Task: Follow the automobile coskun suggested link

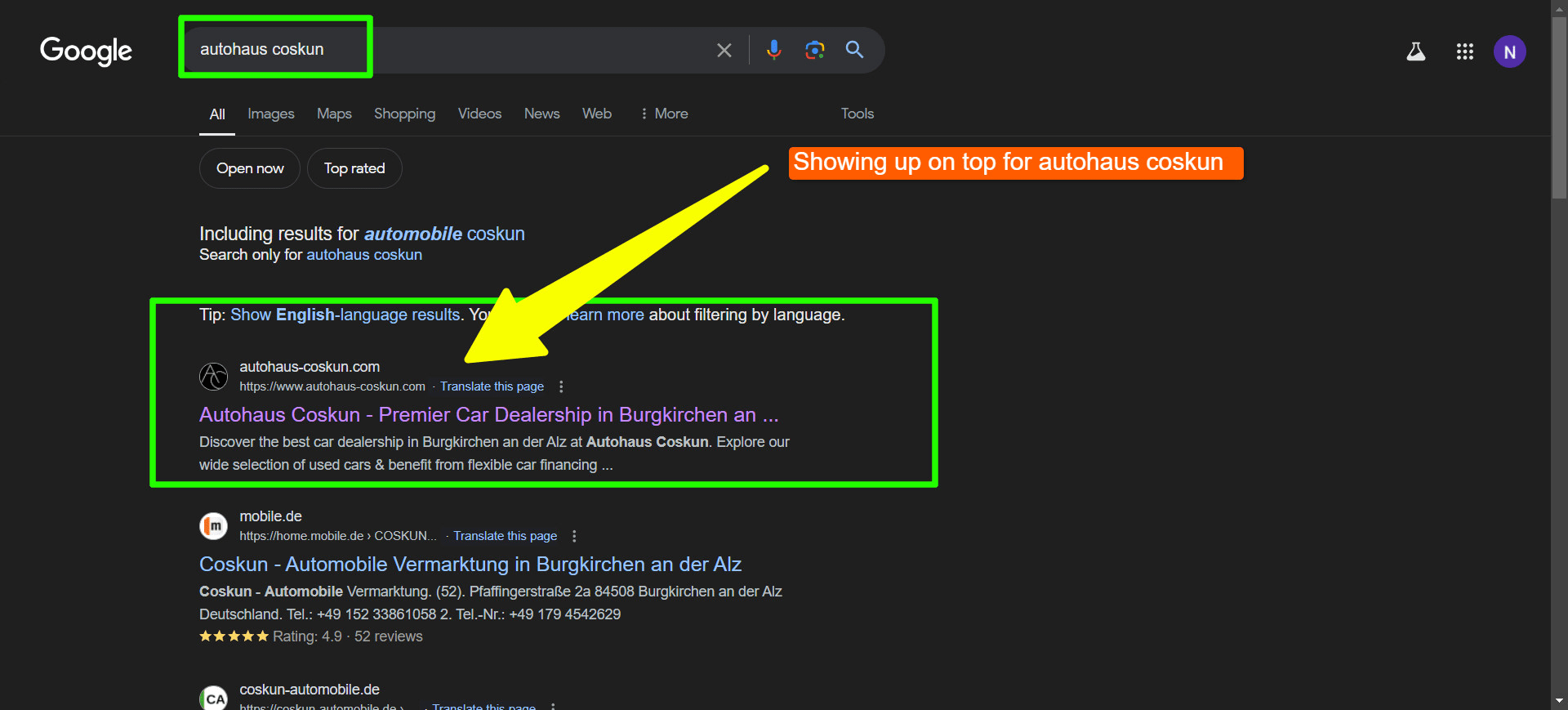Action: pos(444,234)
